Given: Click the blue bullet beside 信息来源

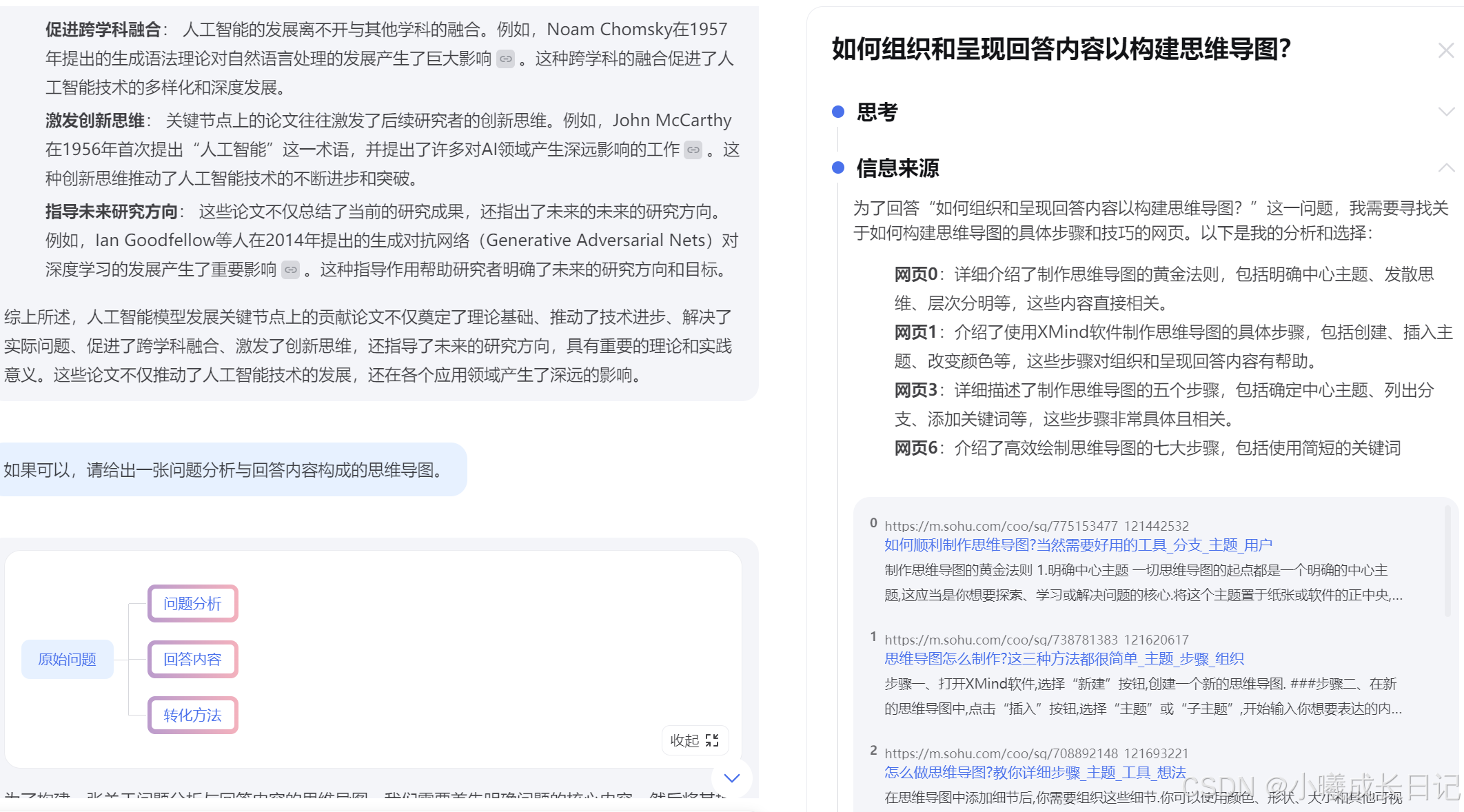Looking at the screenshot, I should pos(838,168).
